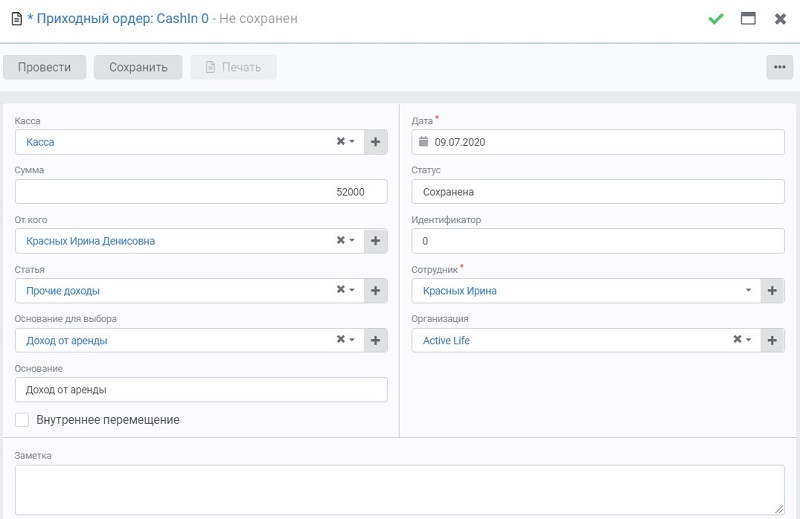Clear the Active Life organization value
Image resolution: width=800 pixels, height=519 pixels.
click(x=737, y=339)
